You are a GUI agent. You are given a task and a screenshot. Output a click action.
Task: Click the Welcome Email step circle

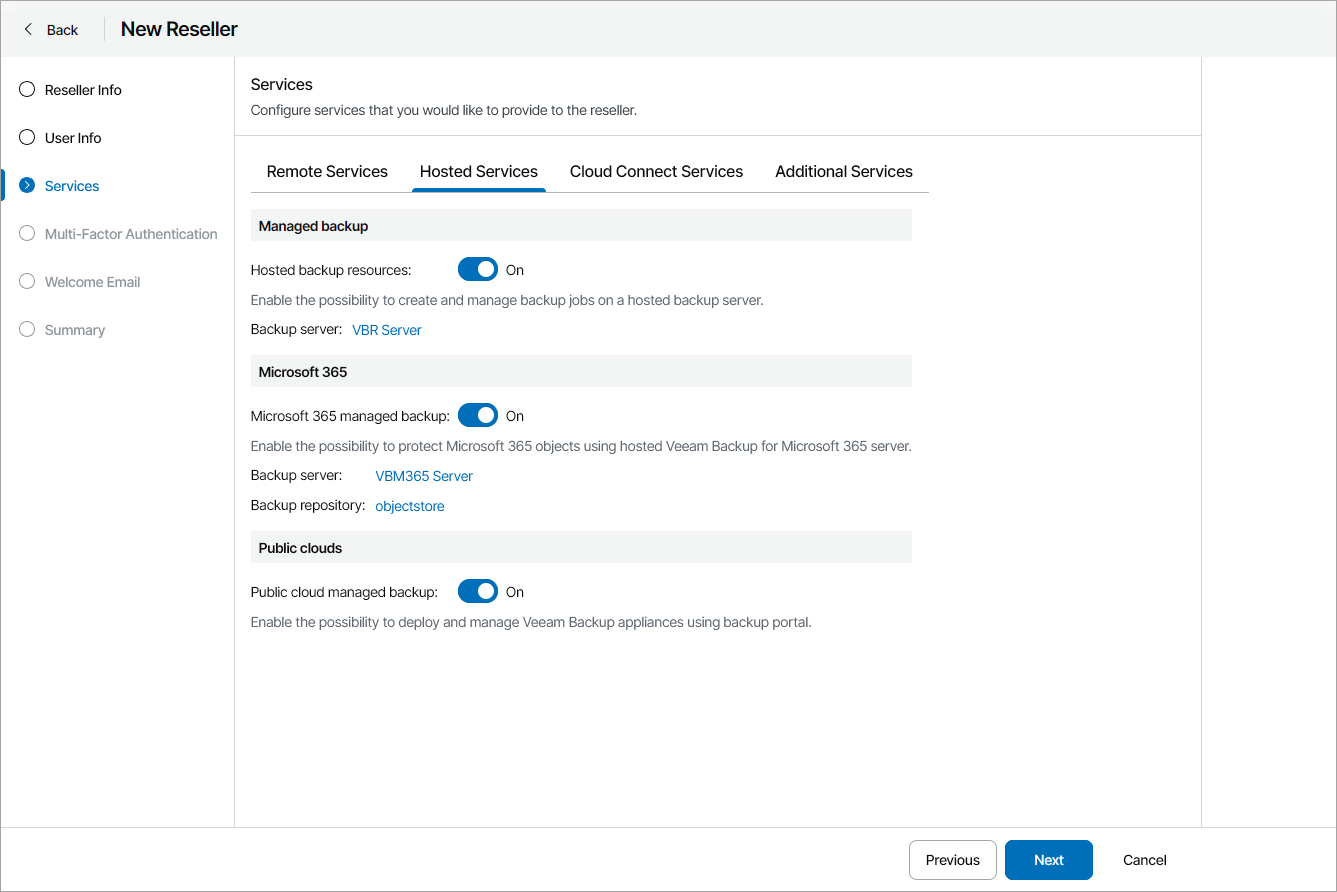pos(26,281)
